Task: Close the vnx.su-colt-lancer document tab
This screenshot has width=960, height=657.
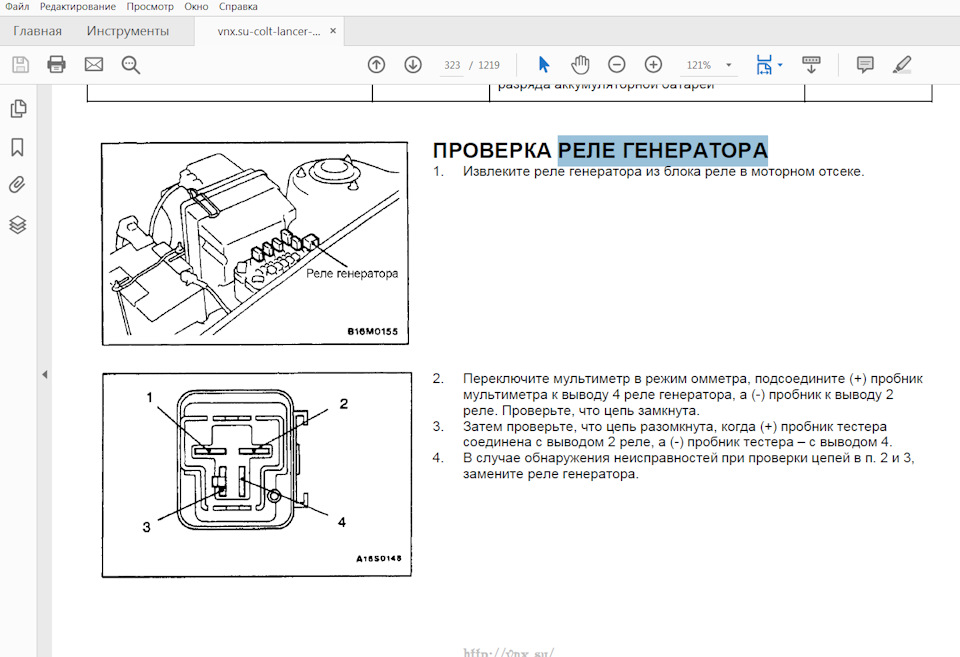Action: [x=333, y=31]
